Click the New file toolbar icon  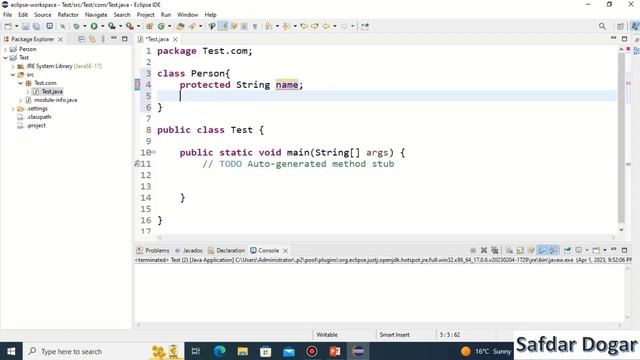[x=8, y=26]
